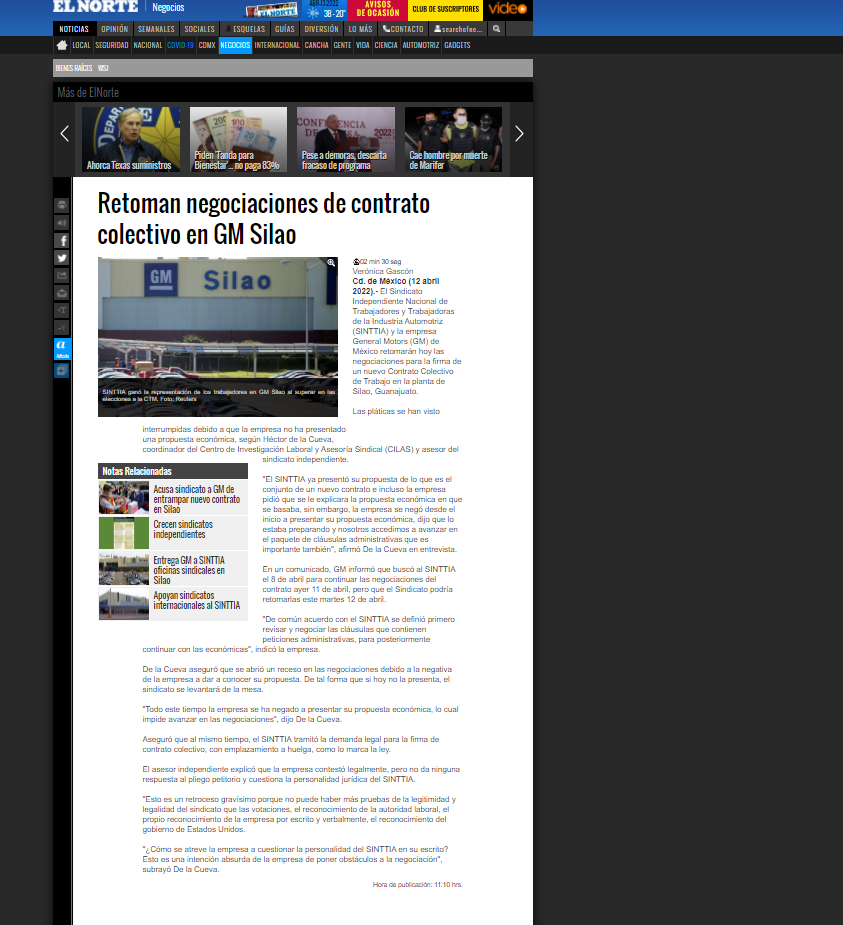Open related note 'Acusa sindicato a GM'
This screenshot has height=925, width=843.
click(x=173, y=498)
